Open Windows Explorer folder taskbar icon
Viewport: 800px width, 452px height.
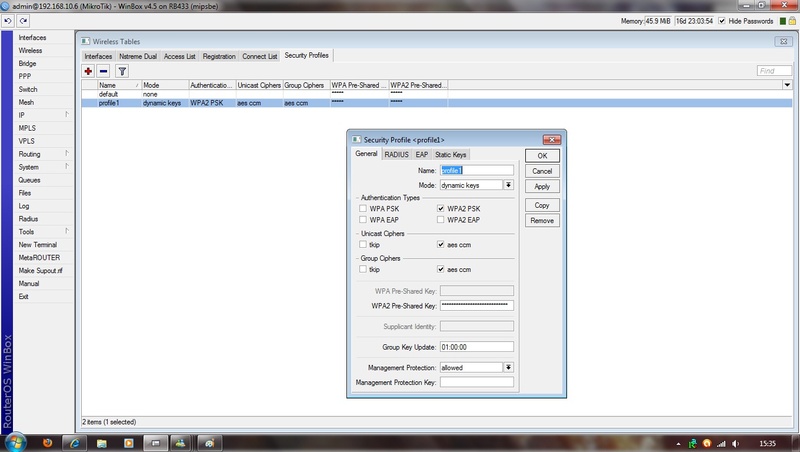pos(102,443)
